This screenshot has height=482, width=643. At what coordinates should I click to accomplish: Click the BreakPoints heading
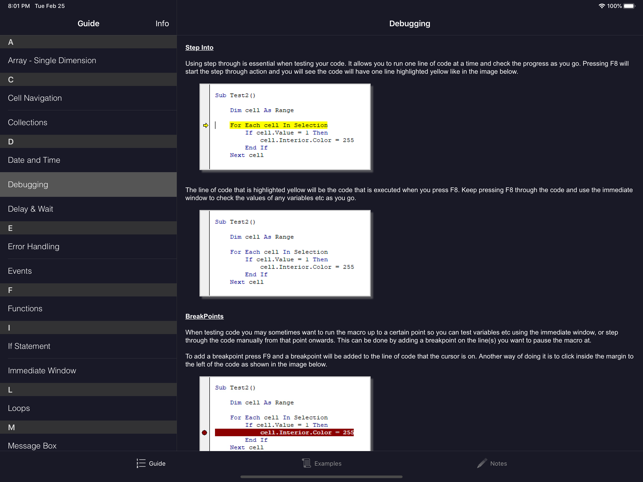(x=204, y=316)
